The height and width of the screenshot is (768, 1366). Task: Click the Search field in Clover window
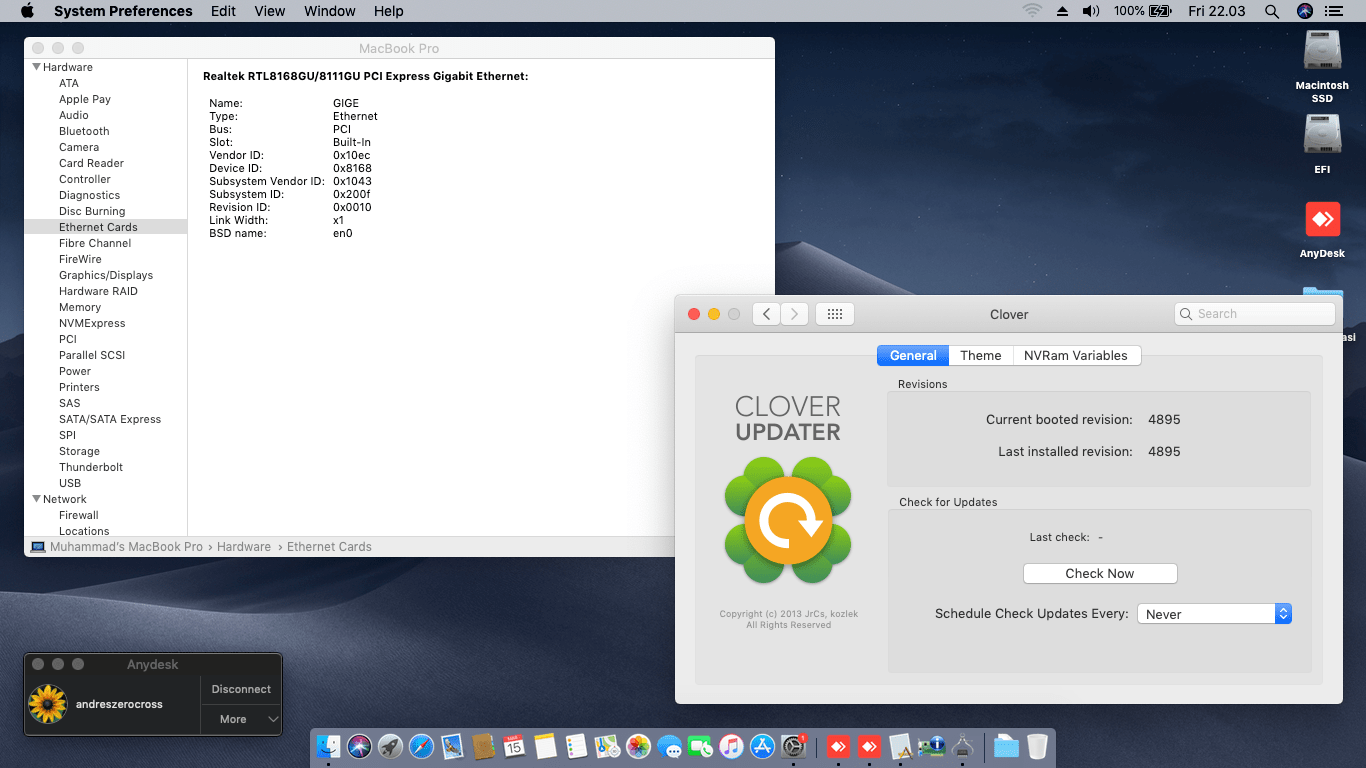[1254, 314]
